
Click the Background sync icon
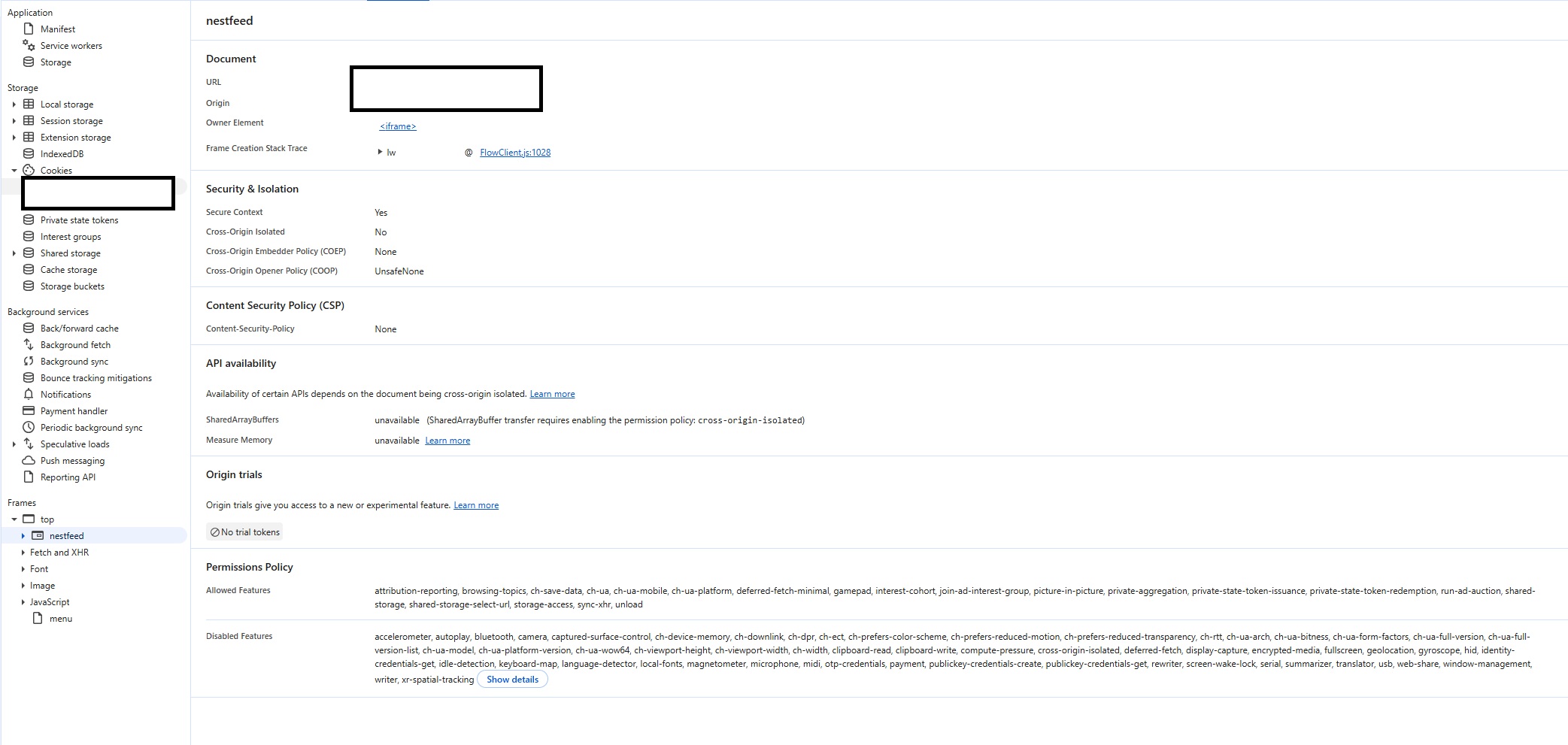(x=29, y=362)
